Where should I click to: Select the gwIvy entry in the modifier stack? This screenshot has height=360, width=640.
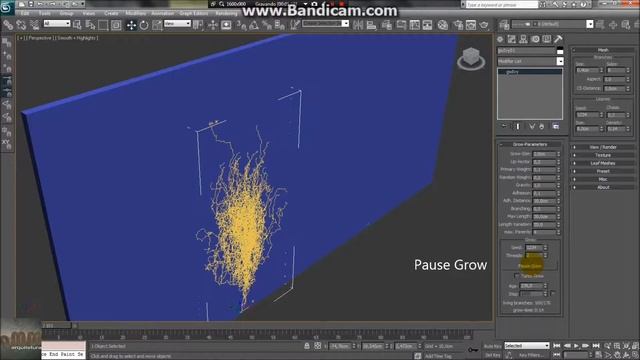tap(530, 71)
